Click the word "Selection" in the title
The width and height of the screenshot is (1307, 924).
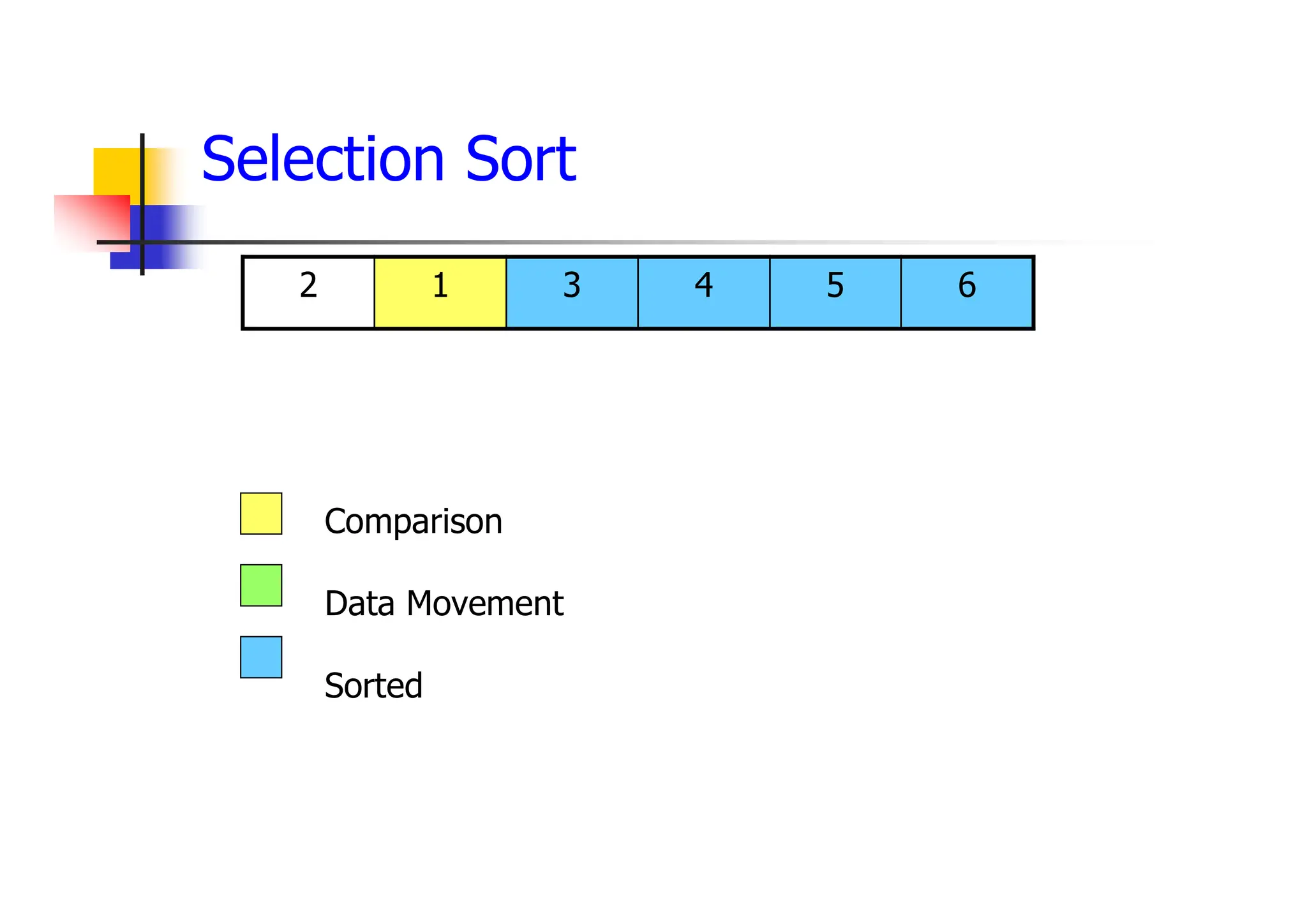323,159
